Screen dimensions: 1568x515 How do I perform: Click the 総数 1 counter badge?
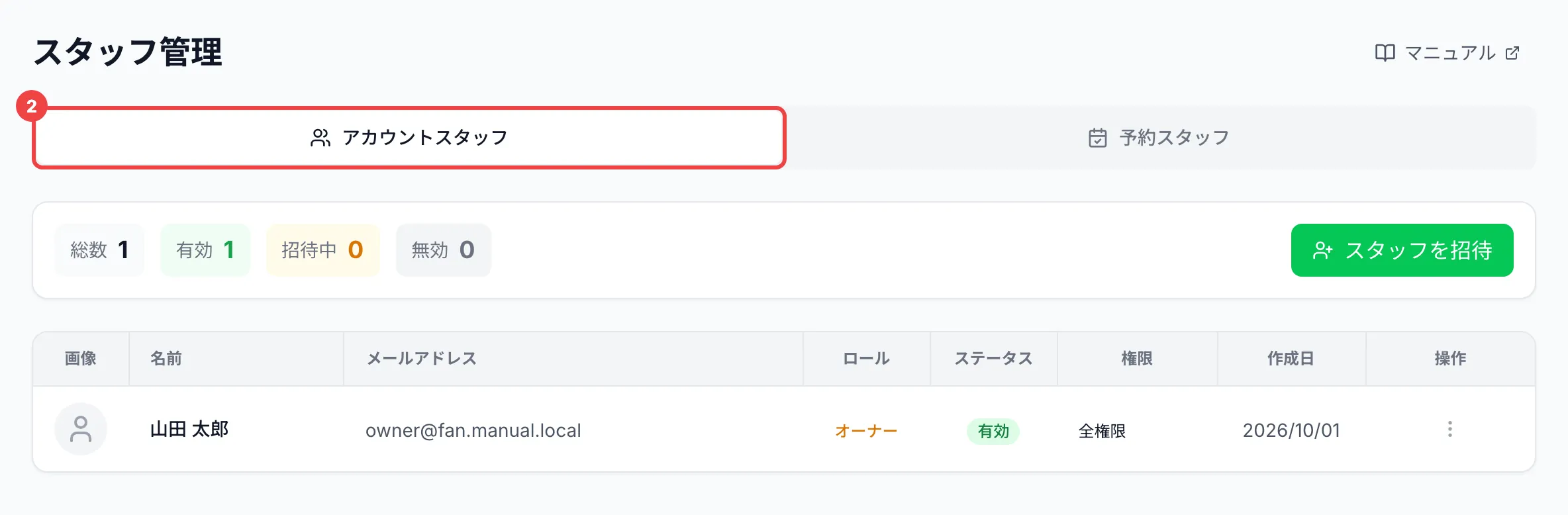[99, 250]
